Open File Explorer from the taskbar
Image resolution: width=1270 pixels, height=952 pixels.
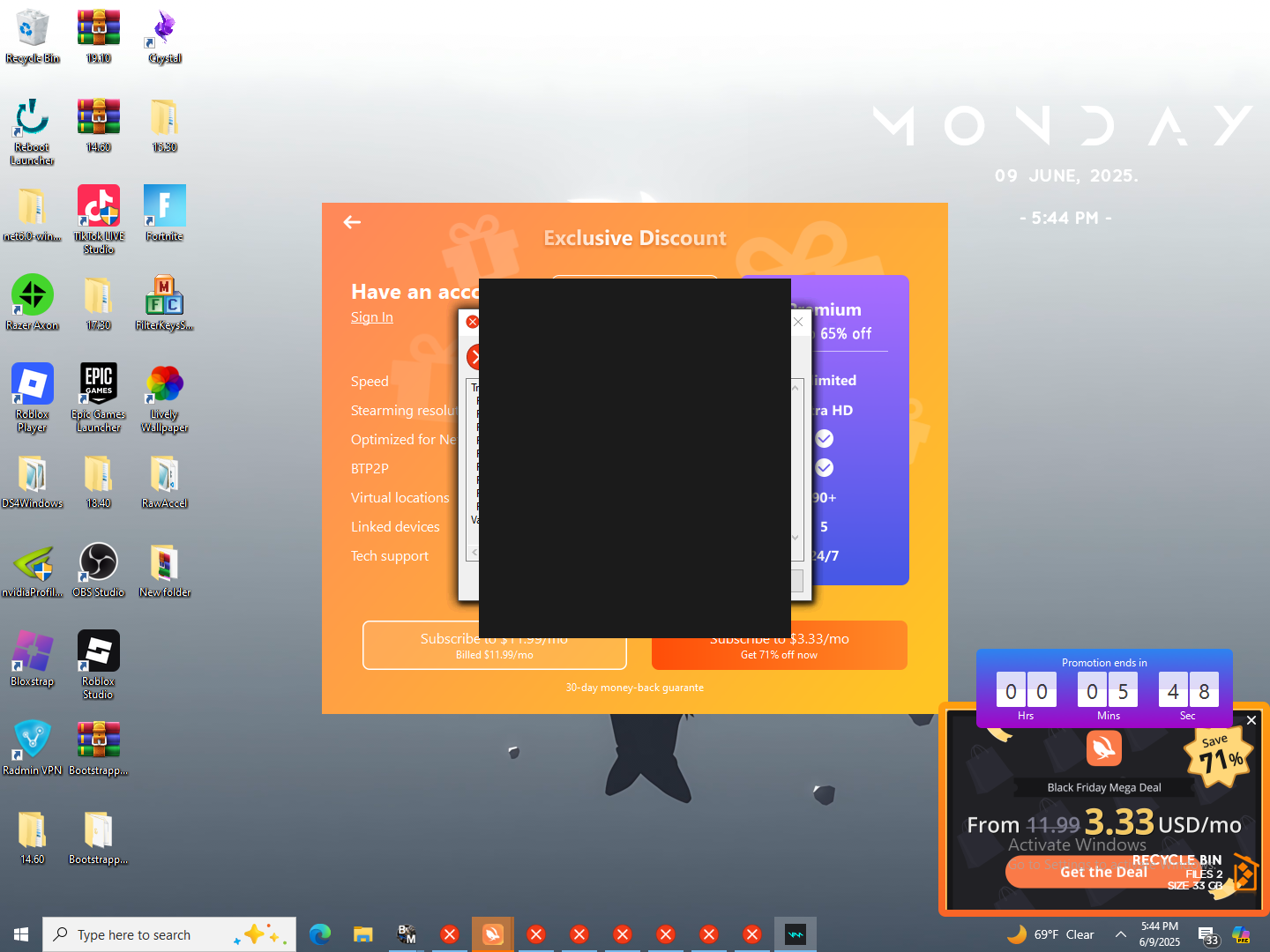pyautogui.click(x=363, y=934)
